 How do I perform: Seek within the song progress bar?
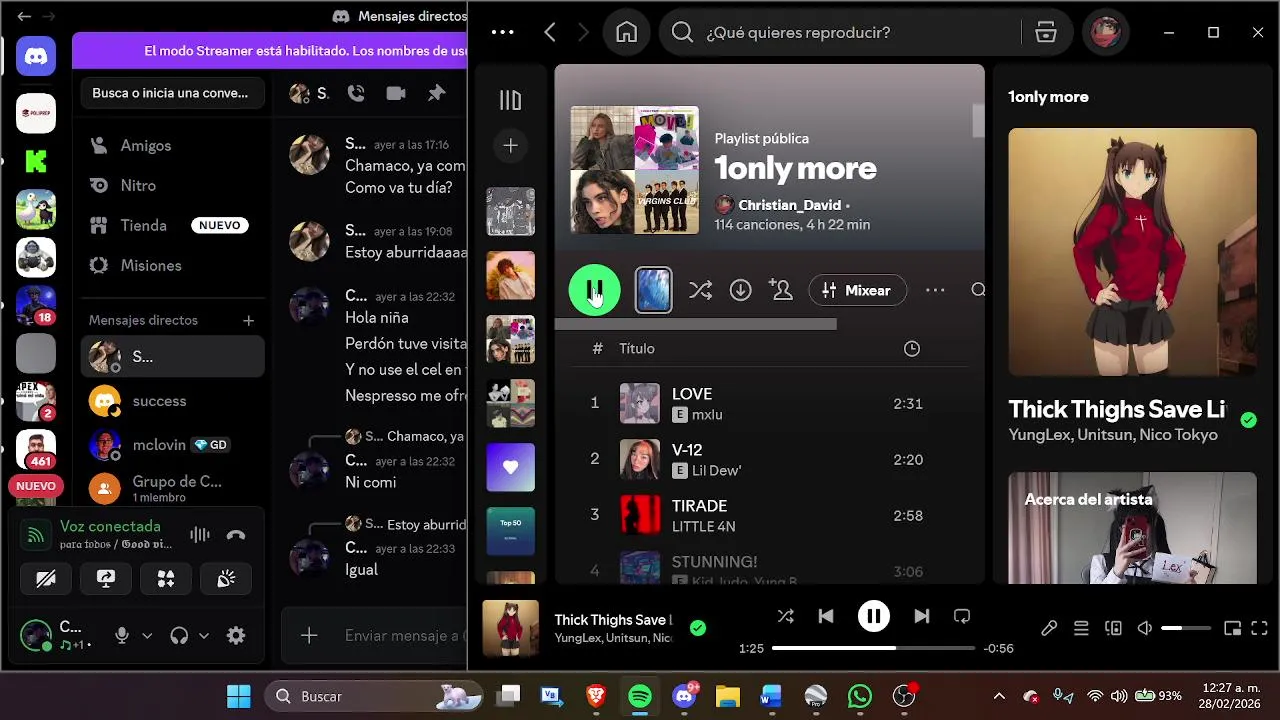pos(873,648)
